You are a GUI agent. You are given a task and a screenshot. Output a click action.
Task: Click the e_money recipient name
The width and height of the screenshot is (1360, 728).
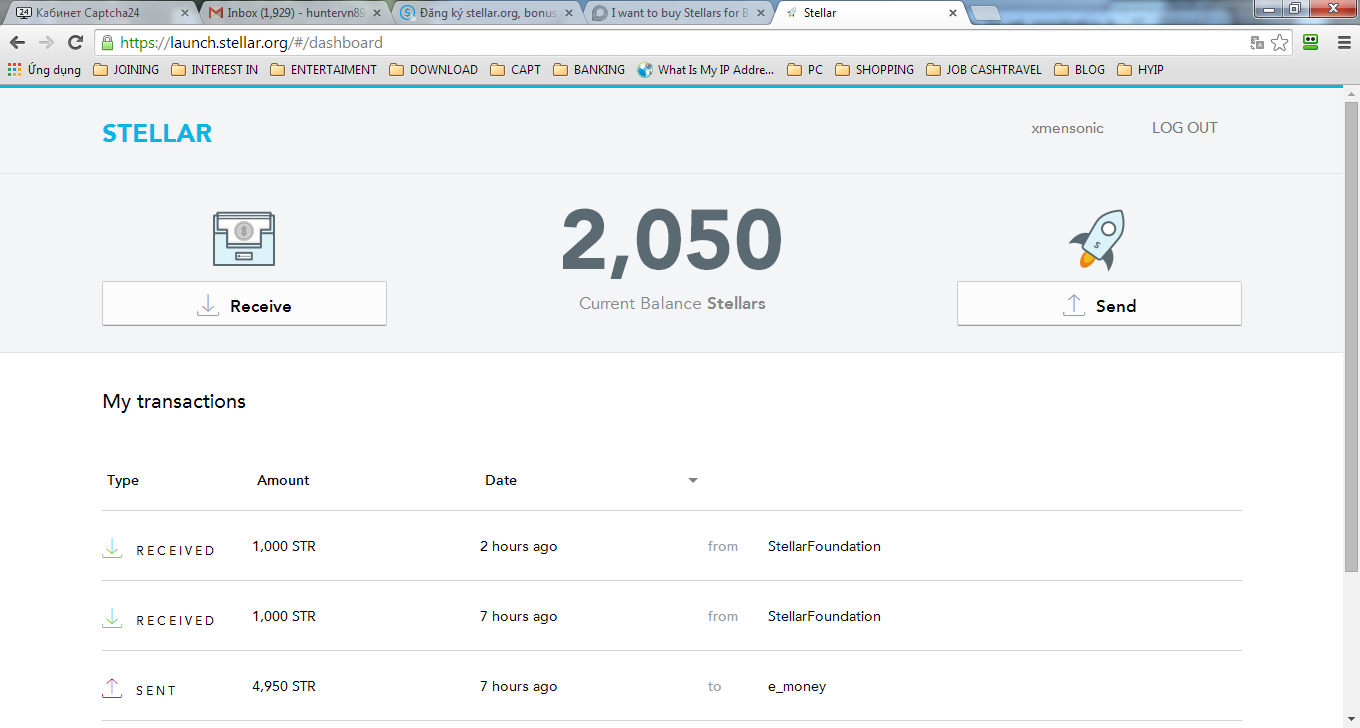pos(797,687)
